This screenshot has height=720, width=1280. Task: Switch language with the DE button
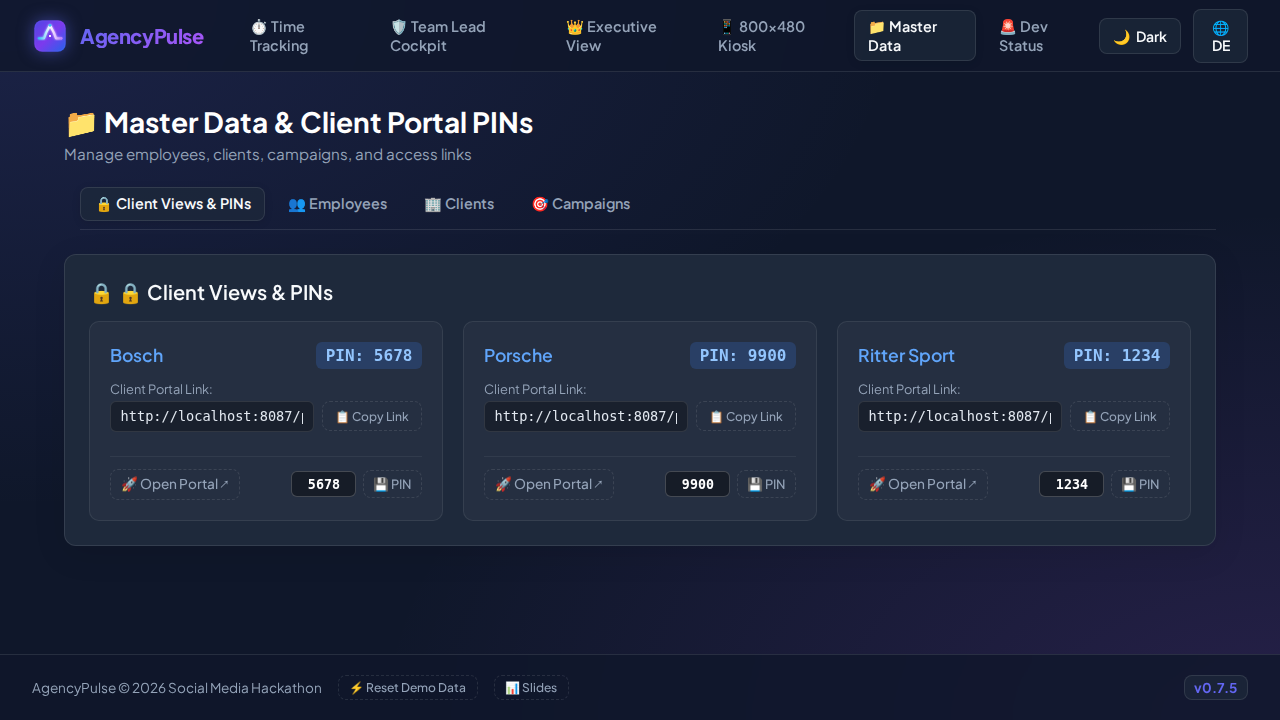coord(1220,36)
